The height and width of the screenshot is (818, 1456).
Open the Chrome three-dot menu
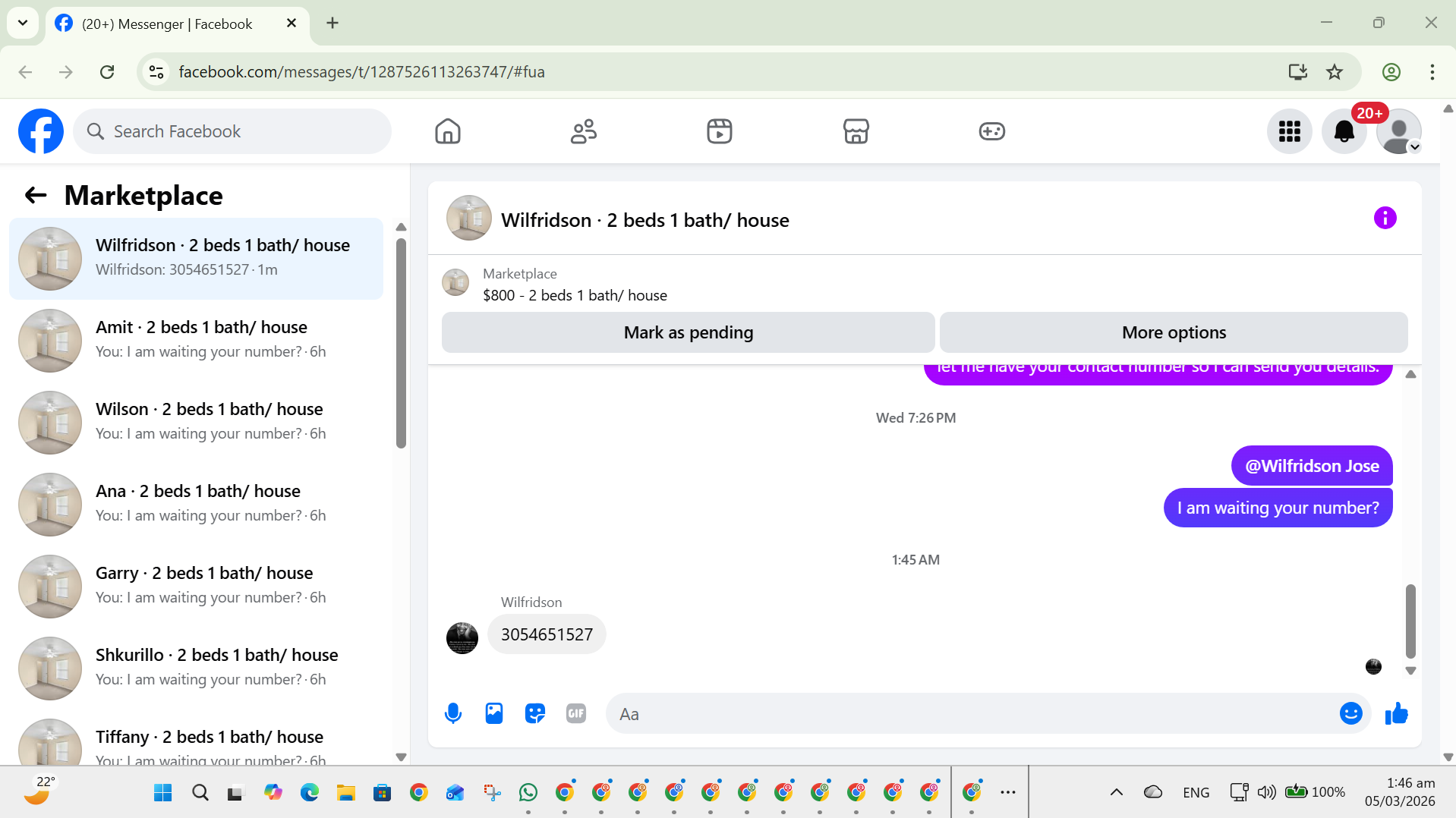pos(1432,72)
